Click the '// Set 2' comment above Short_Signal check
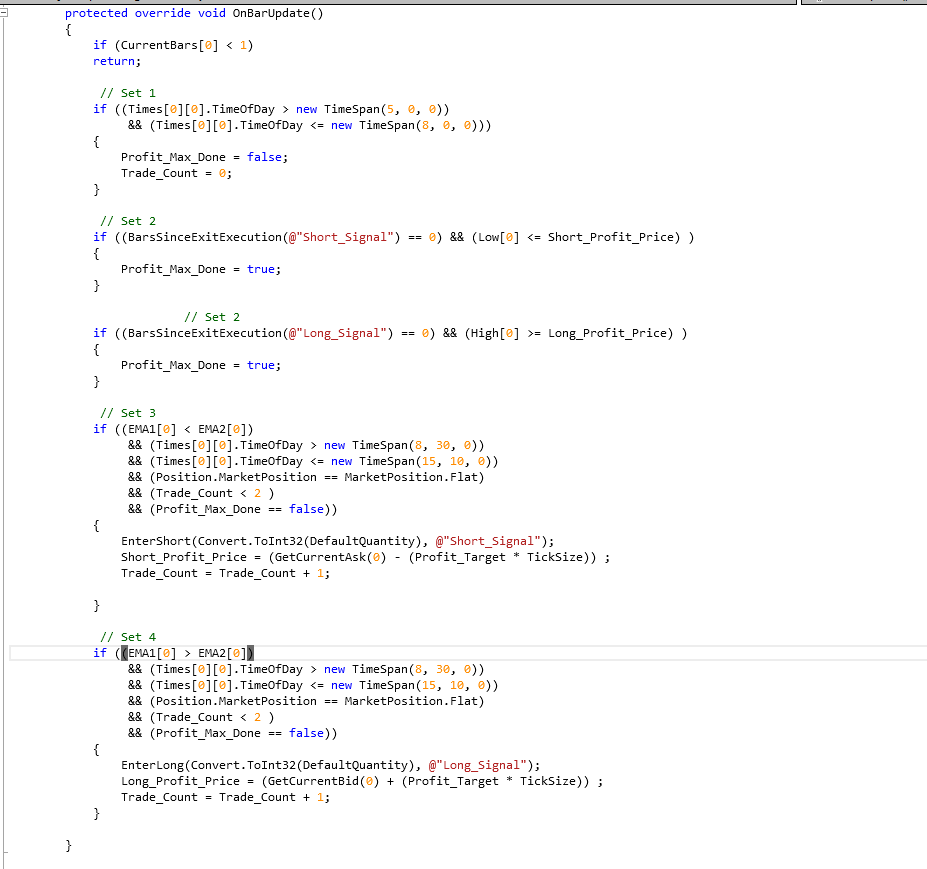The width and height of the screenshot is (927, 869). coord(128,221)
